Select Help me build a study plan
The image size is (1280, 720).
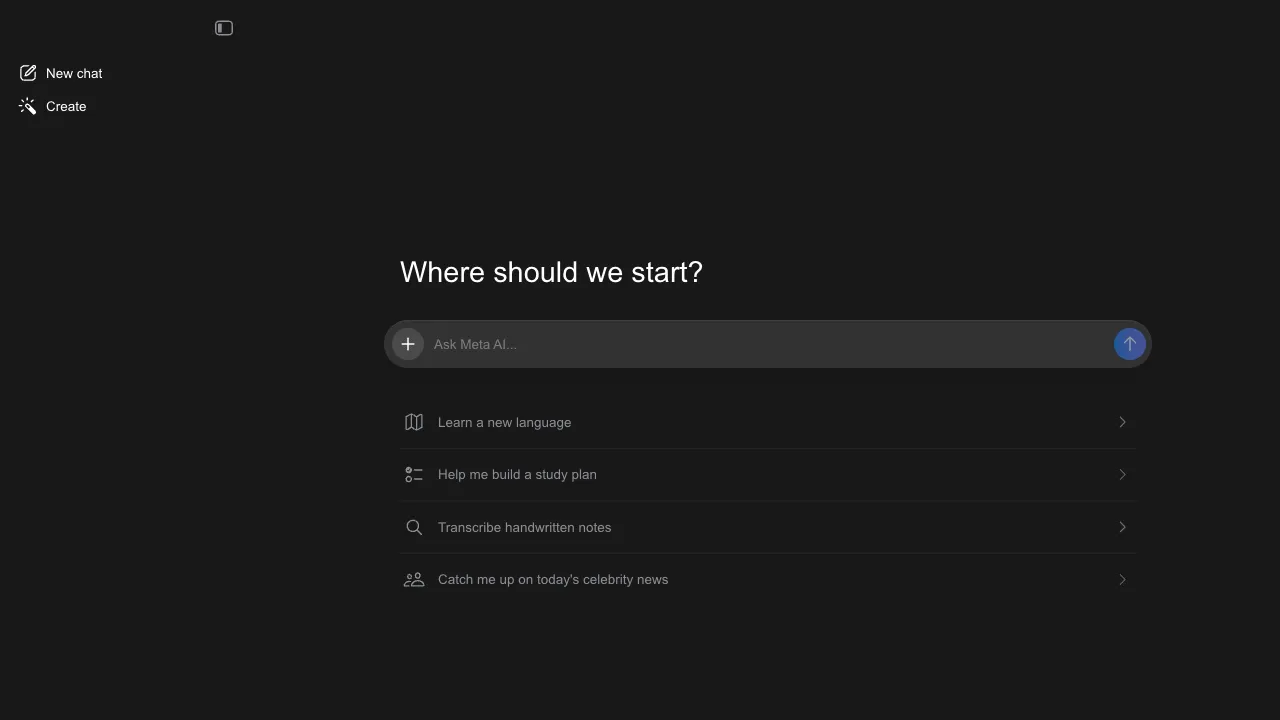pos(768,475)
